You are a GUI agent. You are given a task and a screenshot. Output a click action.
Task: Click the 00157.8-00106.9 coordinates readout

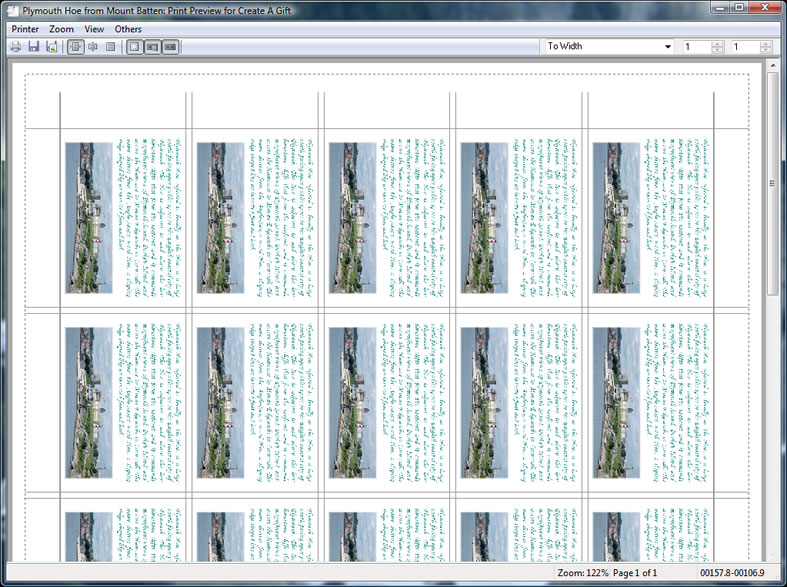(732, 572)
